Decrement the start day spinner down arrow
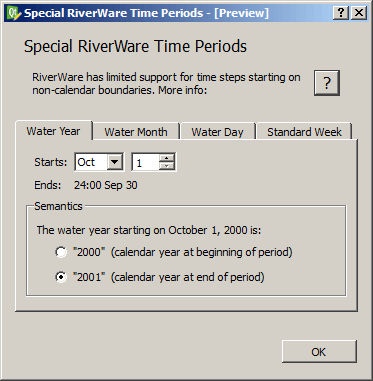The image size is (373, 381). 167,166
